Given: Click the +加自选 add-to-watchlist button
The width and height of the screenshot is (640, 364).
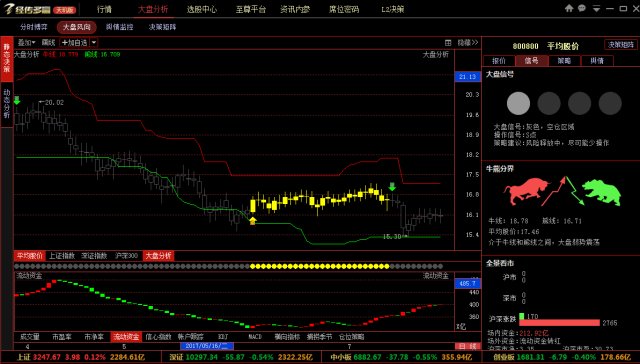Looking at the screenshot, I should 74,42.
